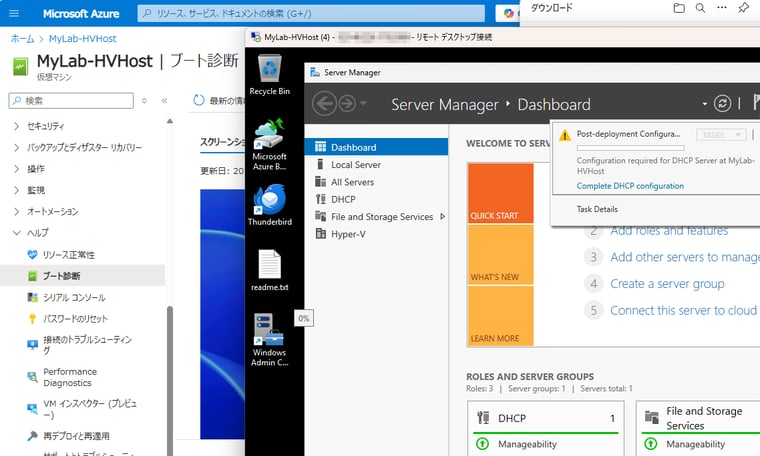This screenshot has height=456, width=760.
Task: Expand the 操作 menu section
Action: coord(17,169)
